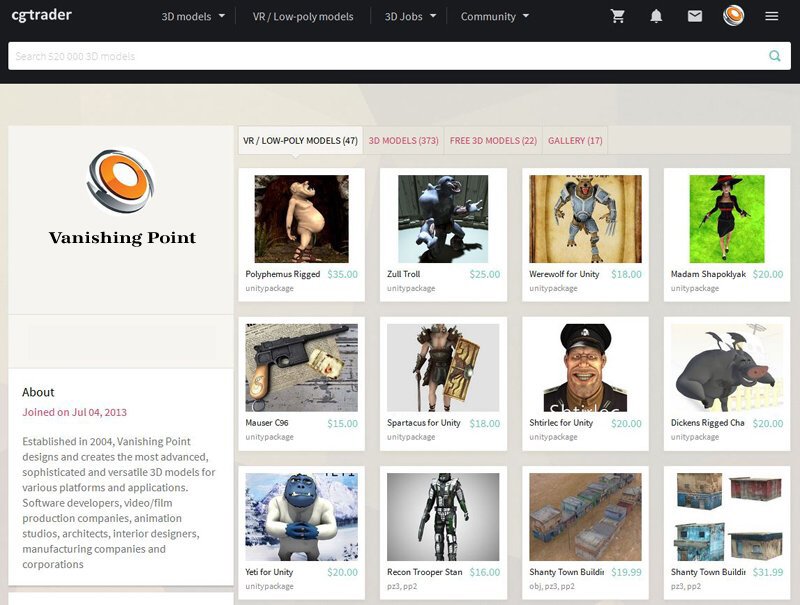800x605 pixels.
Task: Open the Recon Trooper thumbnail
Action: [443, 517]
